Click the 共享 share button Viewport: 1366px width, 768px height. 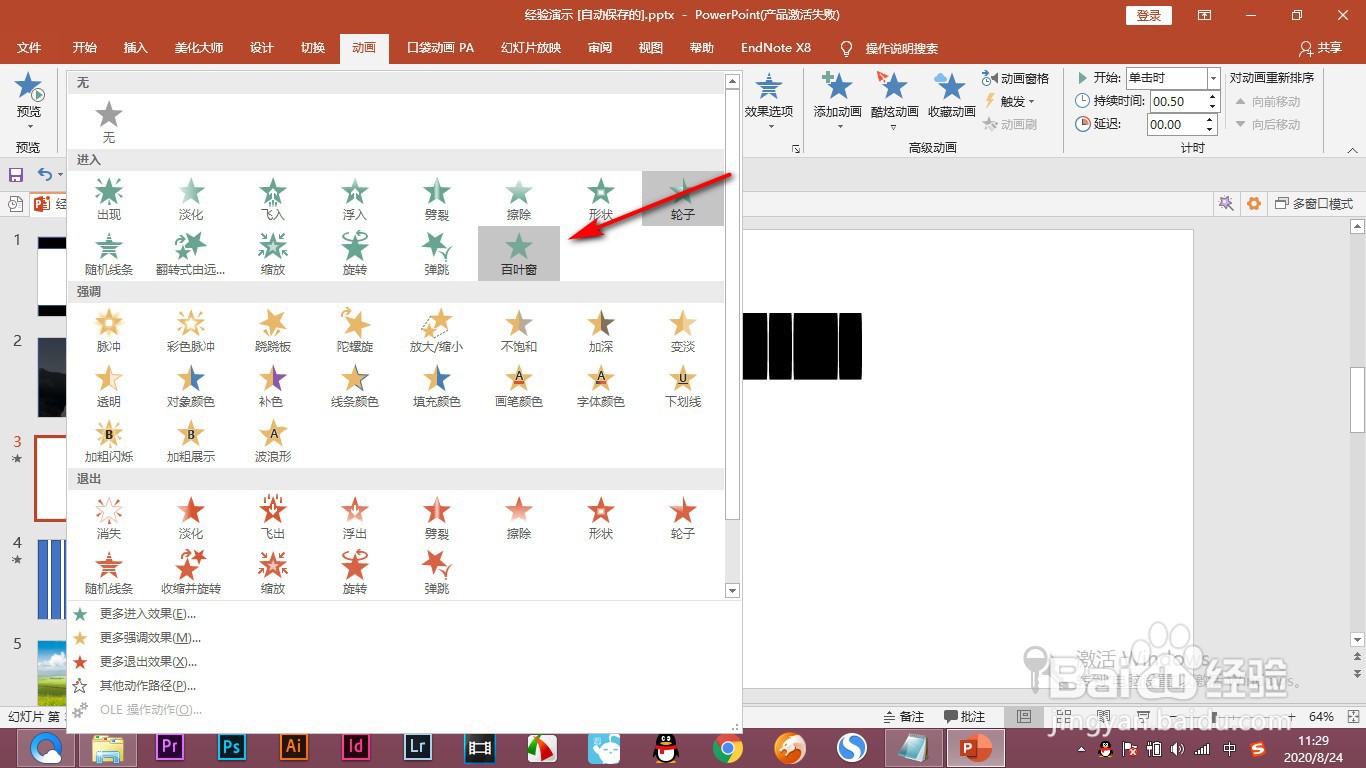coord(1320,48)
